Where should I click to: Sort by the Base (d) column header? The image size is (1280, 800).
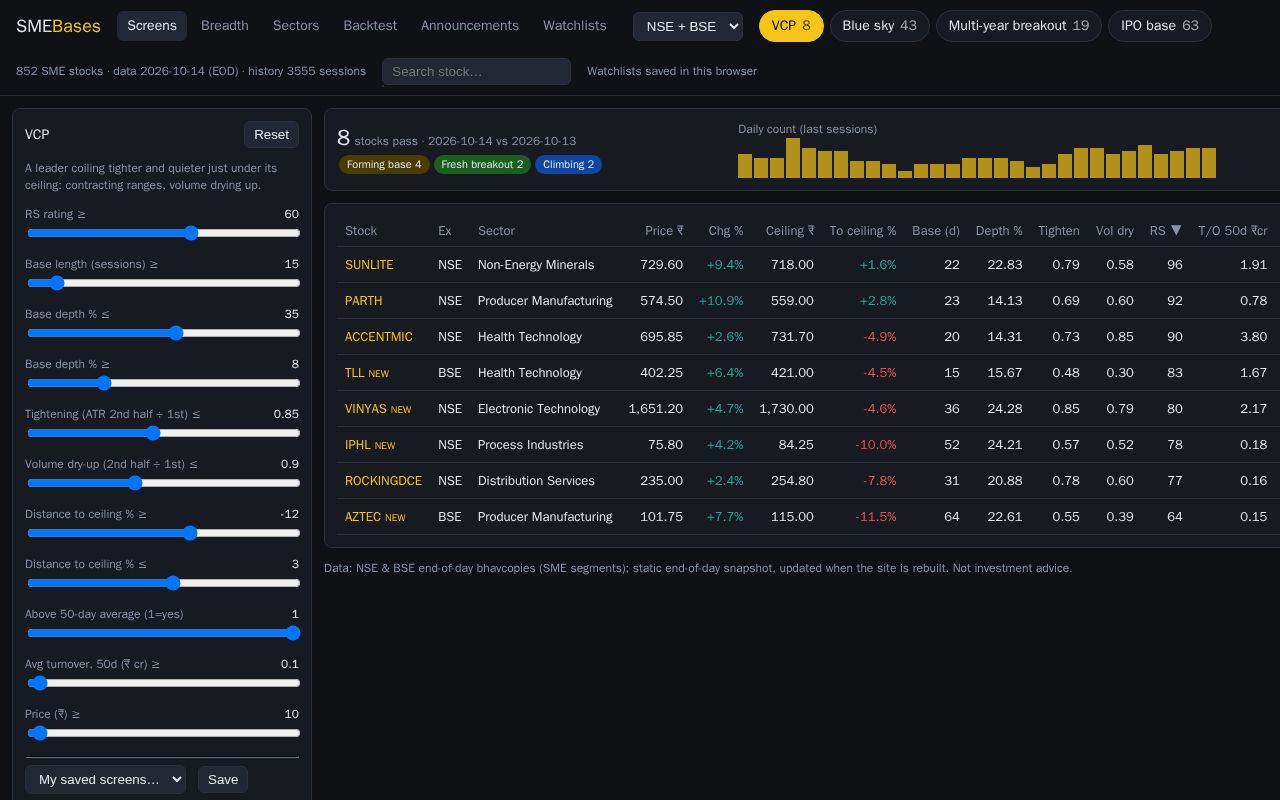936,231
